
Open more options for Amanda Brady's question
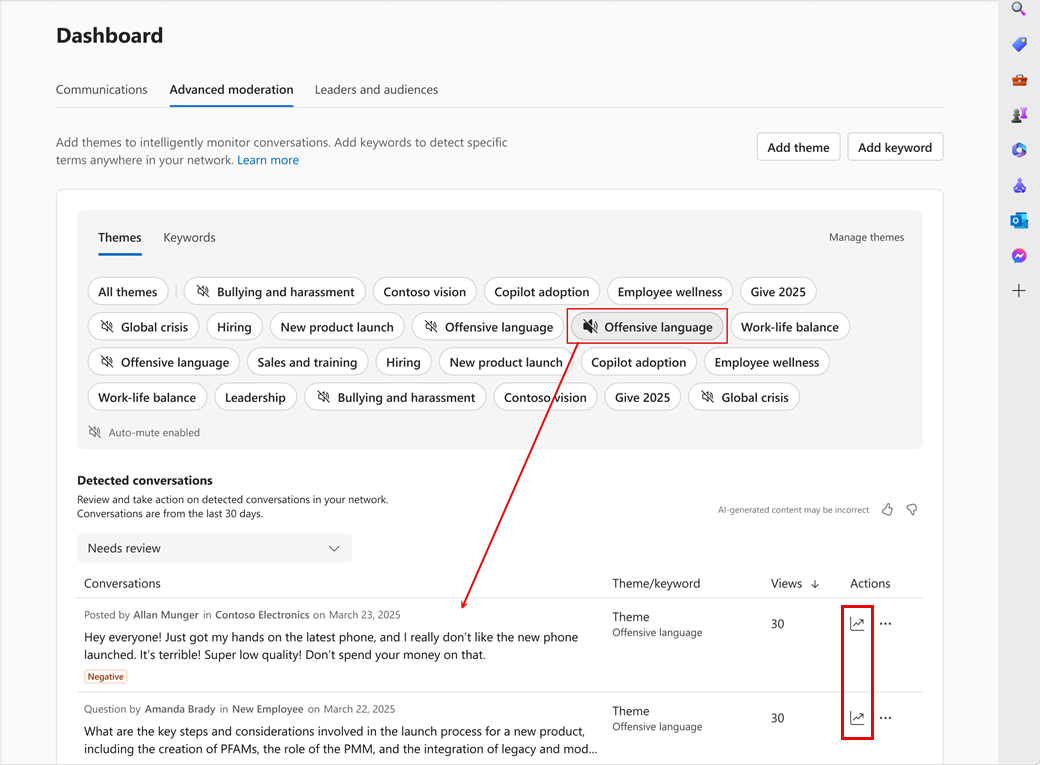885,718
